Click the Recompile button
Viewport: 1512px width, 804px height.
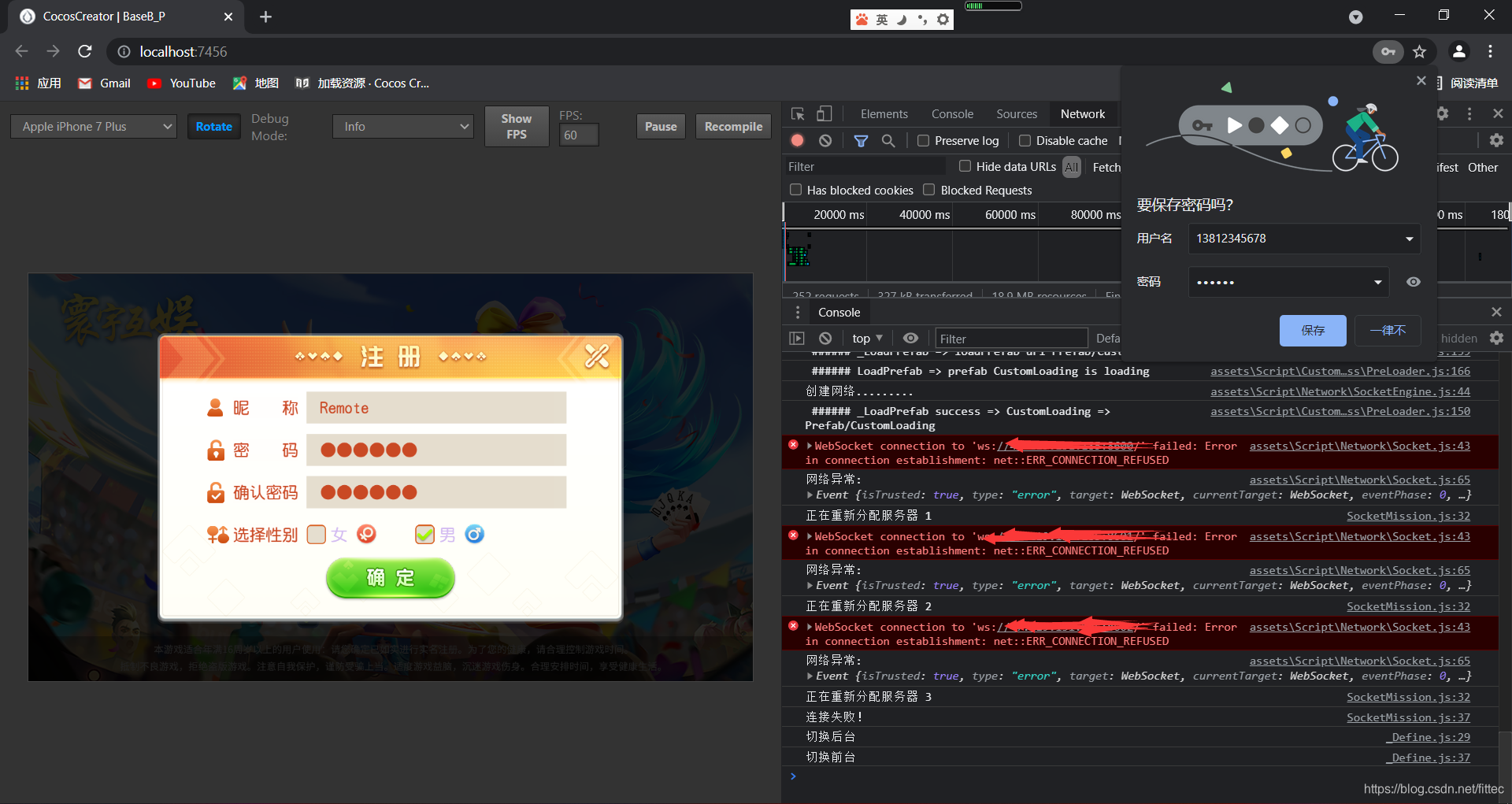coord(733,126)
